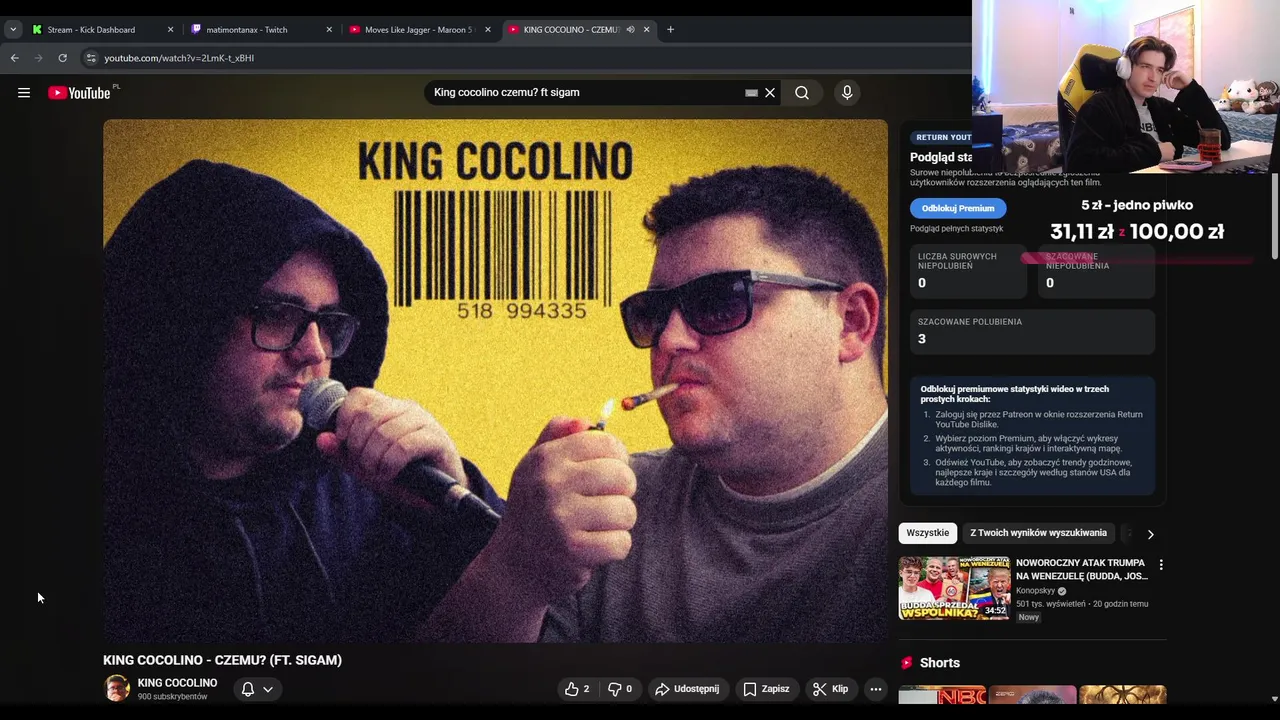Click the page scrollbar thumb
This screenshot has width=1280, height=720.
1274,217
